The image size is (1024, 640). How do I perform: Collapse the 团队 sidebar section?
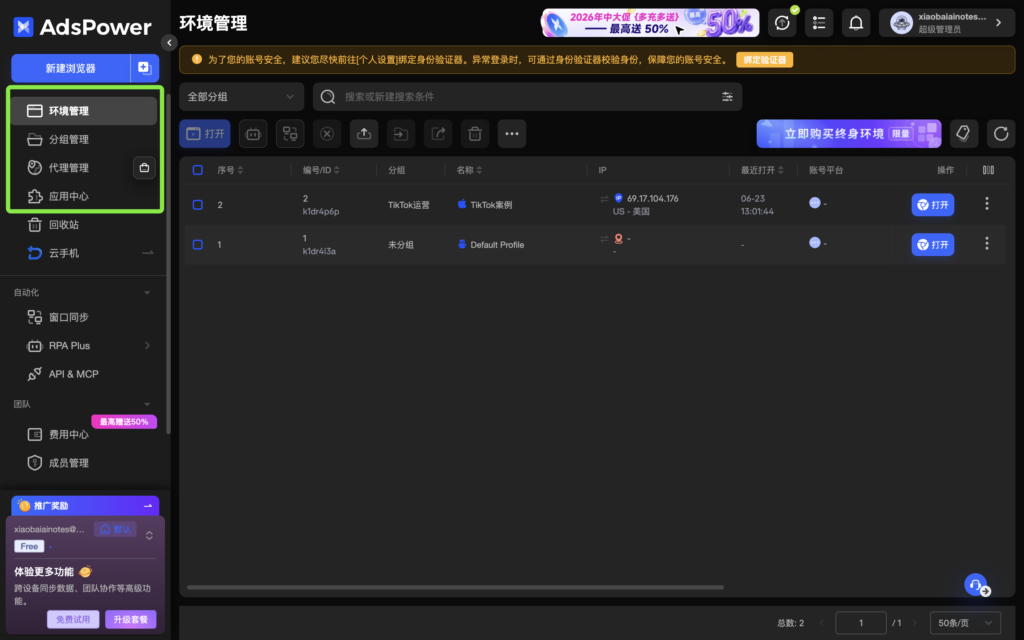point(147,404)
